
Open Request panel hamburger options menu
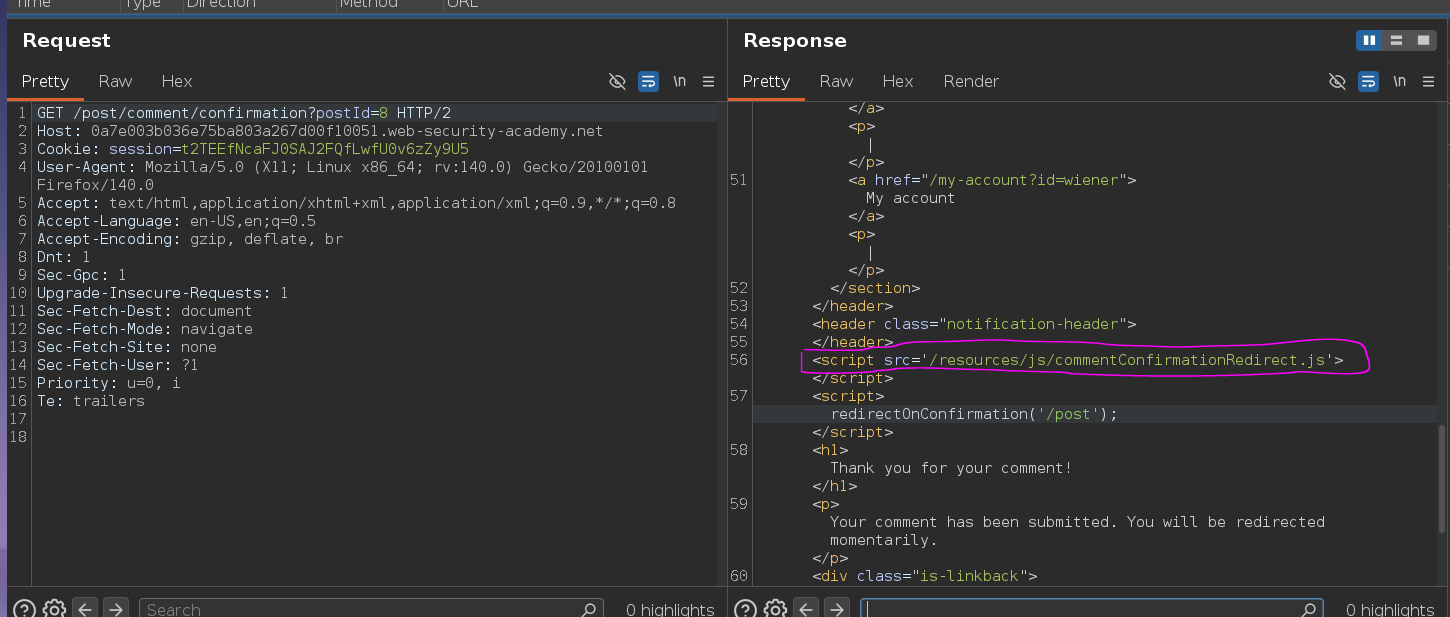[x=708, y=81]
